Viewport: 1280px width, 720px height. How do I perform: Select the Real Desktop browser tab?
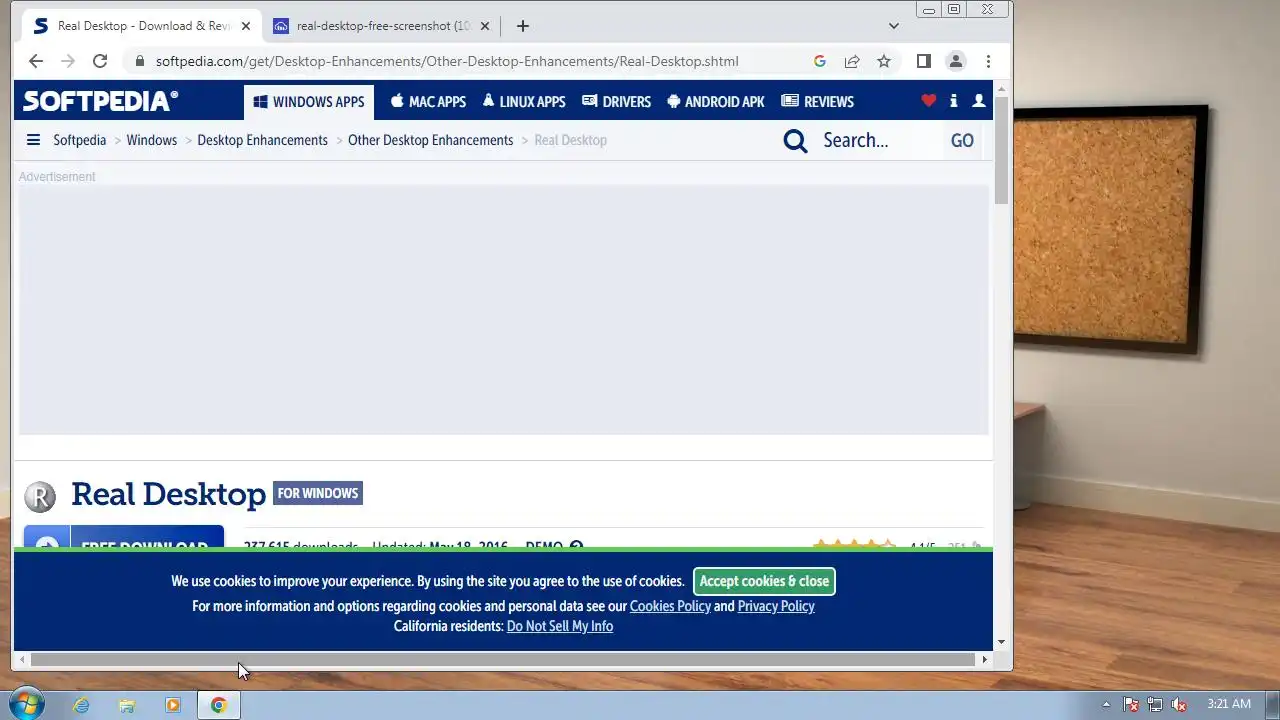[140, 26]
